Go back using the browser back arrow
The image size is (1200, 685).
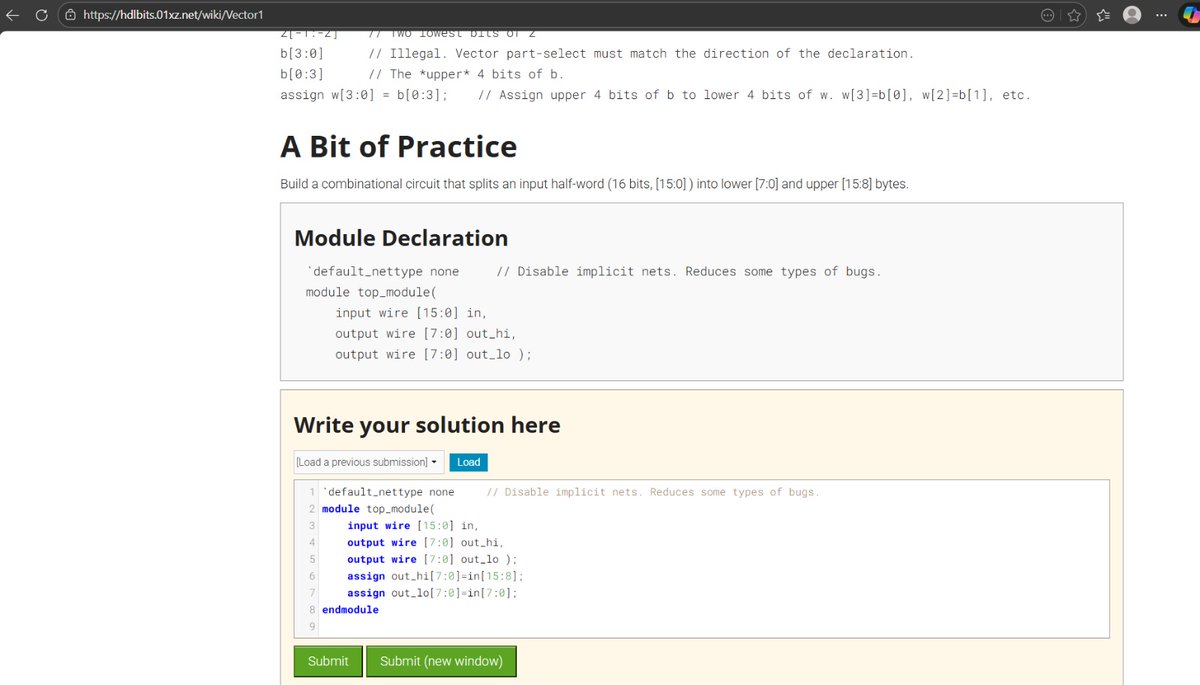(x=12, y=15)
